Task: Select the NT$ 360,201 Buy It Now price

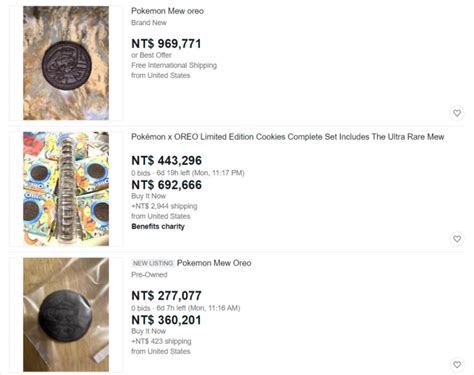Action: pyautogui.click(x=166, y=320)
